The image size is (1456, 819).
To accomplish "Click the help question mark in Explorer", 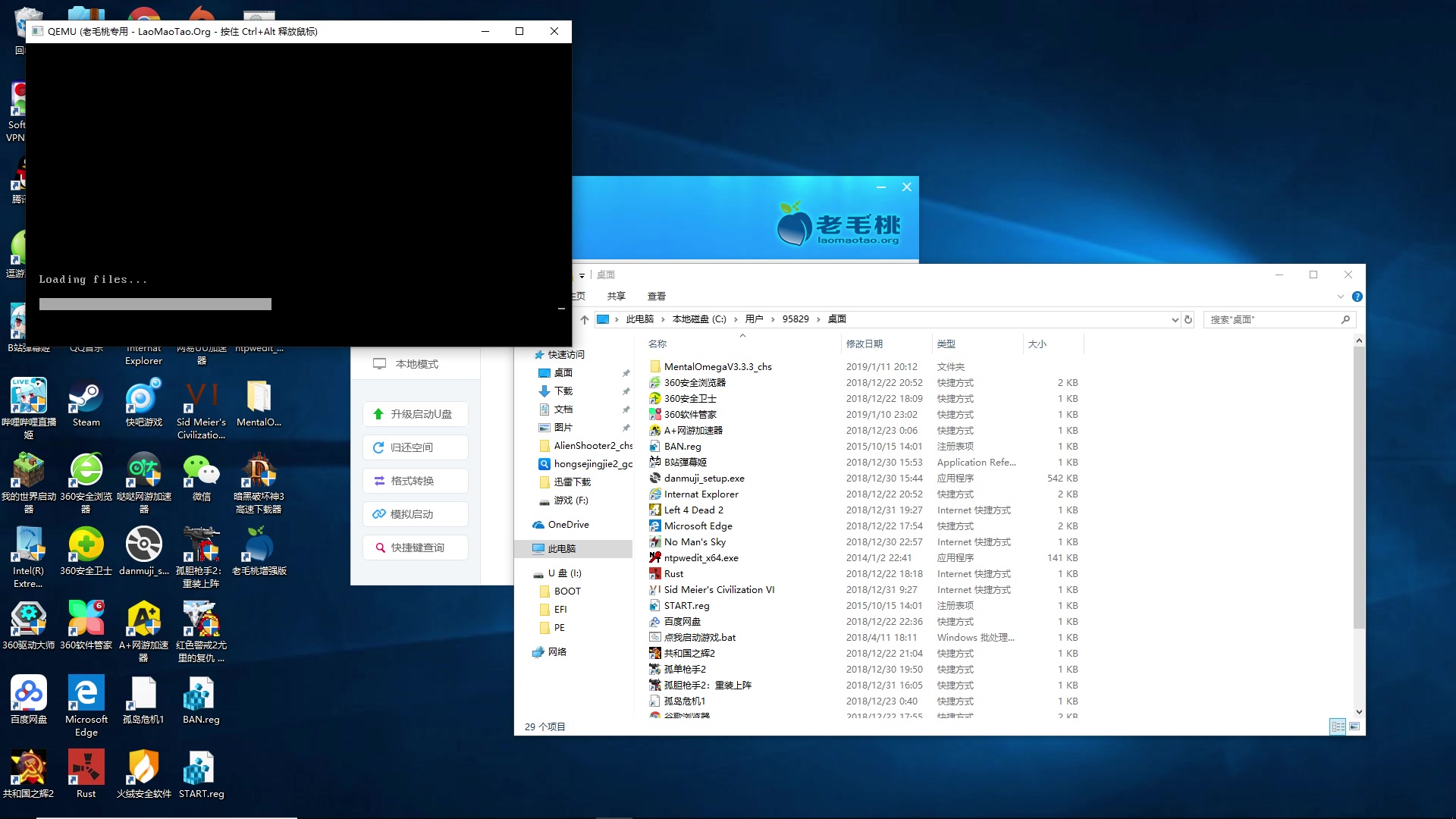I will click(x=1357, y=297).
